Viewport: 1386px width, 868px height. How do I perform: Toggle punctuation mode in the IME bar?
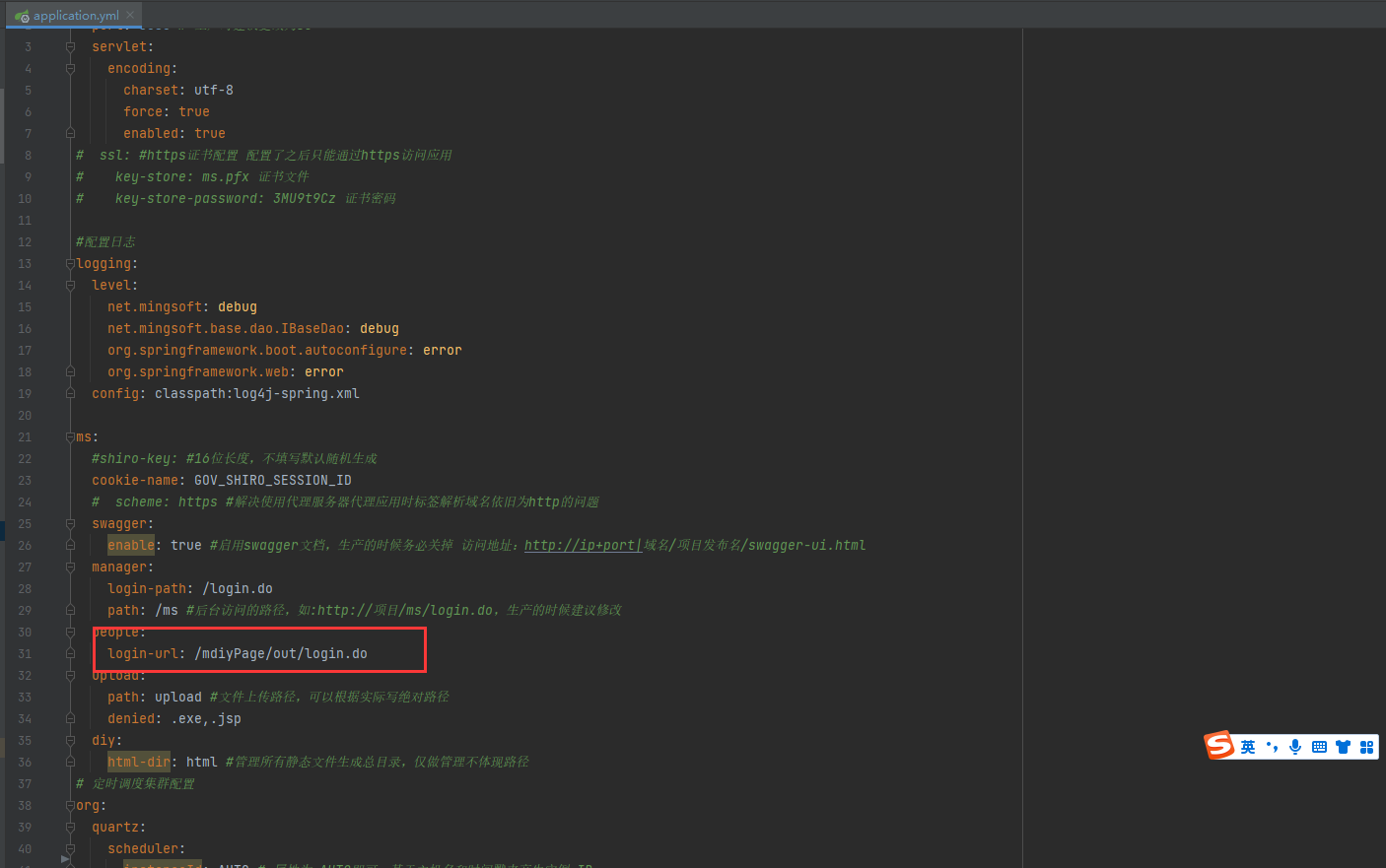(x=1272, y=747)
